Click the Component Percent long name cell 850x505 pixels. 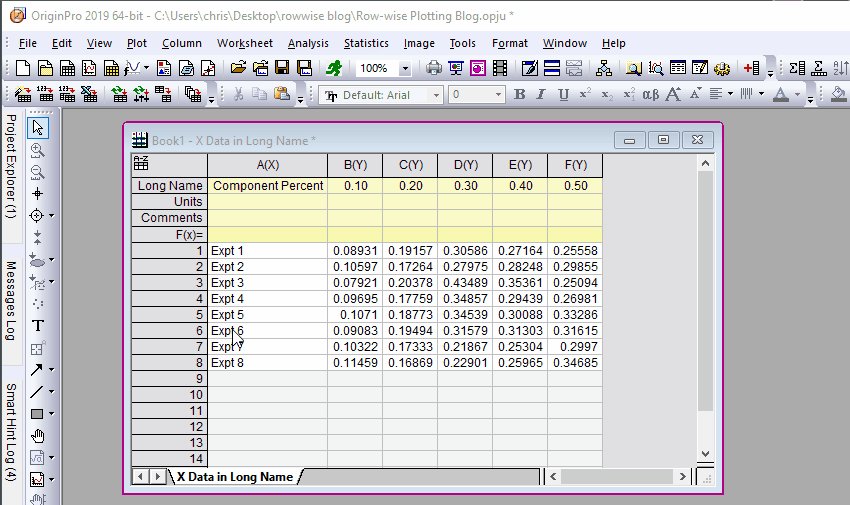coord(268,186)
